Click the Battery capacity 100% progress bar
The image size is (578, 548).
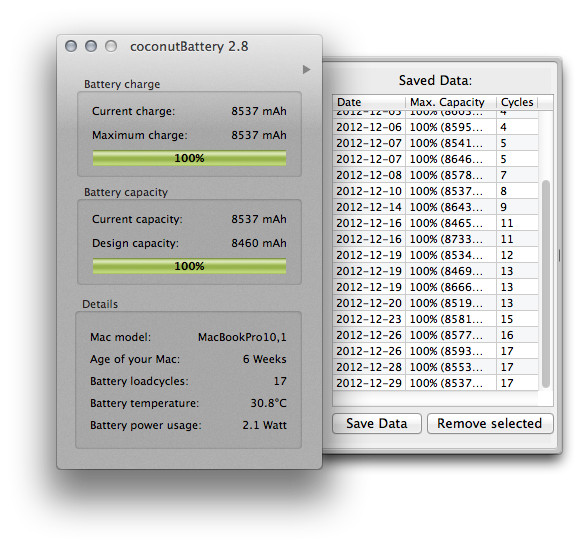click(x=189, y=266)
